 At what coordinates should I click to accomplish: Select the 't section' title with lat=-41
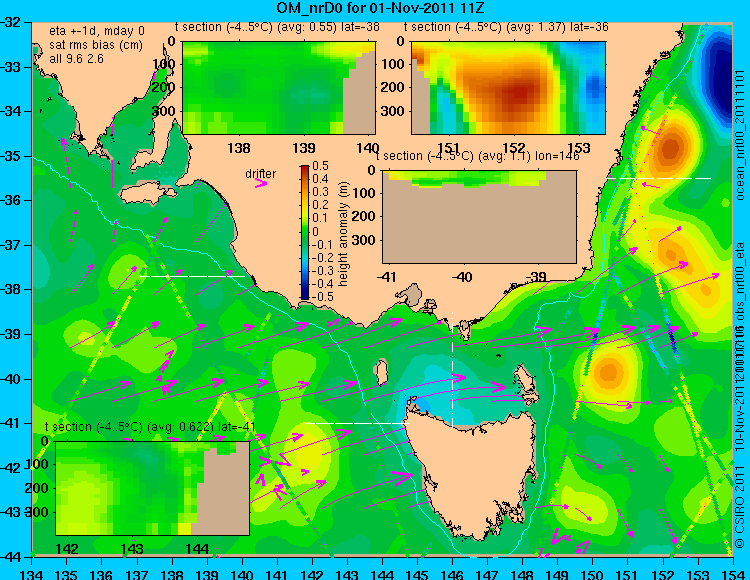tap(150, 427)
